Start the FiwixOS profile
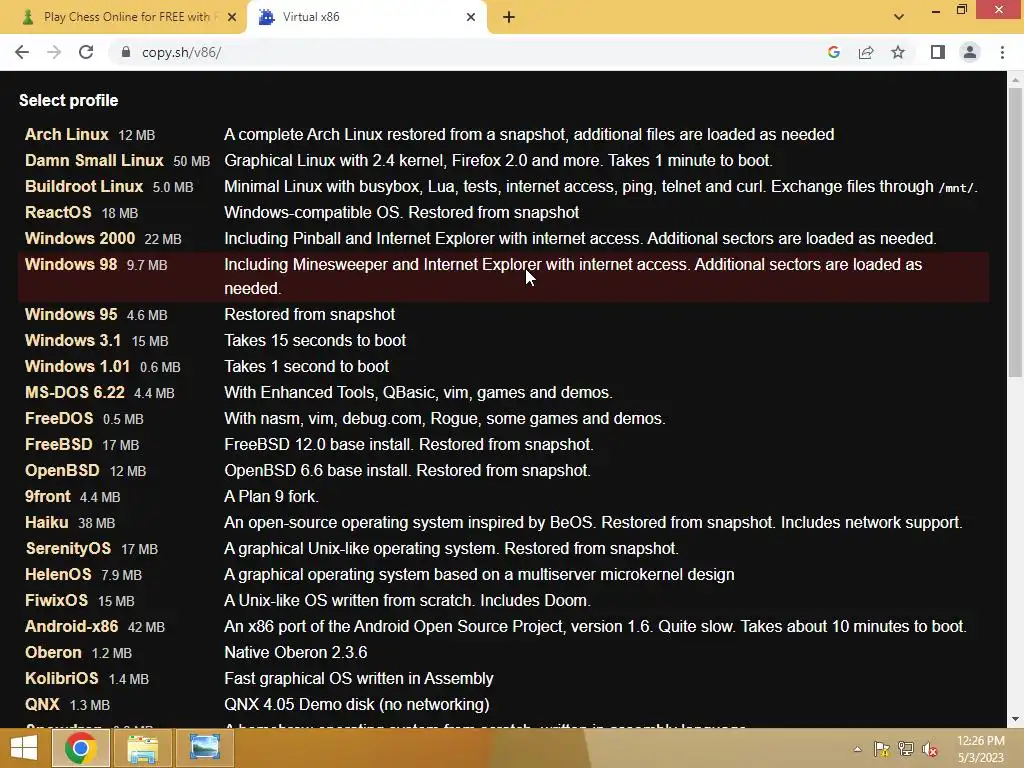1024x768 pixels. tap(56, 601)
